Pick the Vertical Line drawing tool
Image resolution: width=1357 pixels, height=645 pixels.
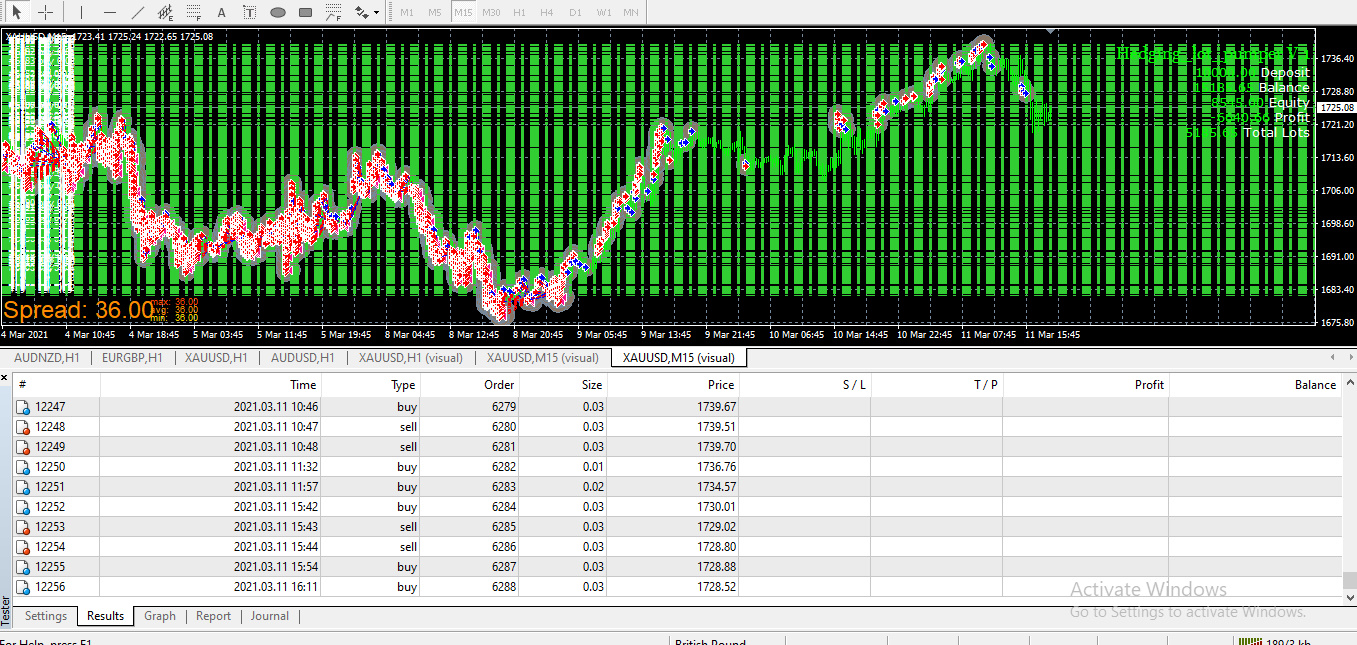click(x=81, y=12)
